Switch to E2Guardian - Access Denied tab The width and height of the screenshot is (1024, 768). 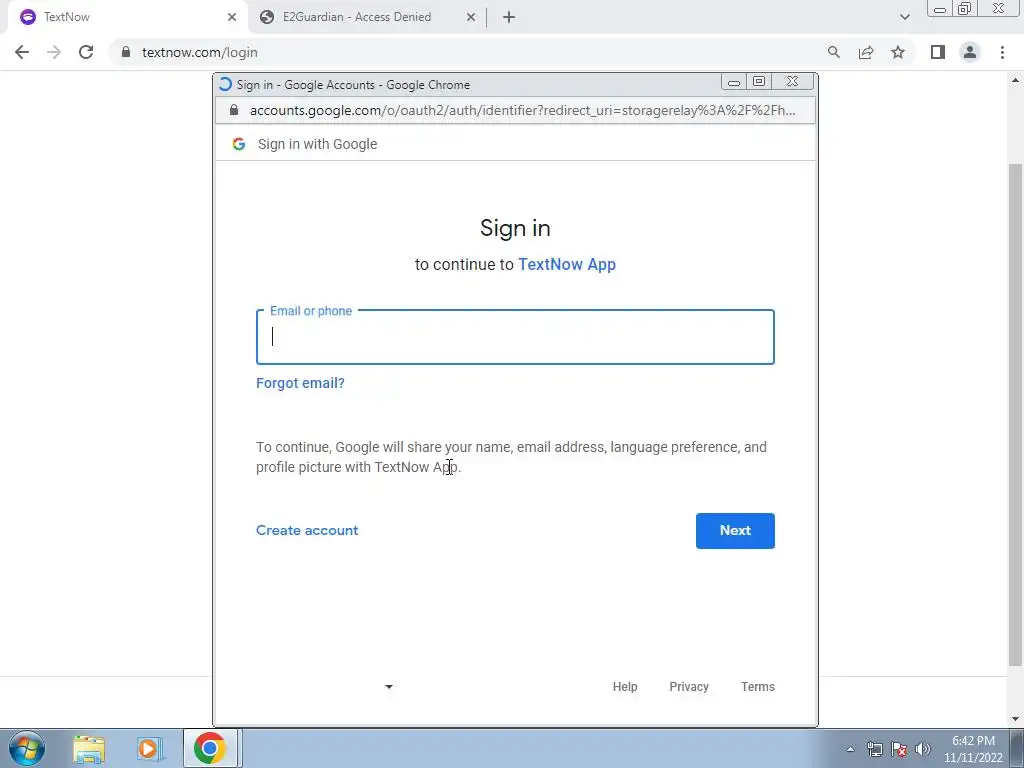368,17
